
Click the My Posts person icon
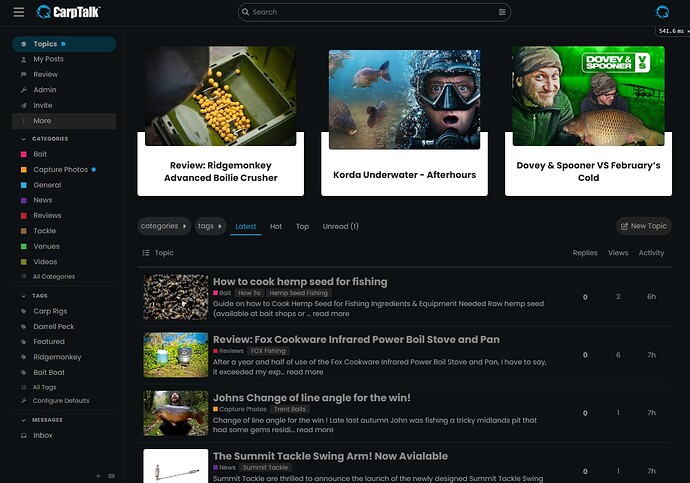[x=24, y=59]
